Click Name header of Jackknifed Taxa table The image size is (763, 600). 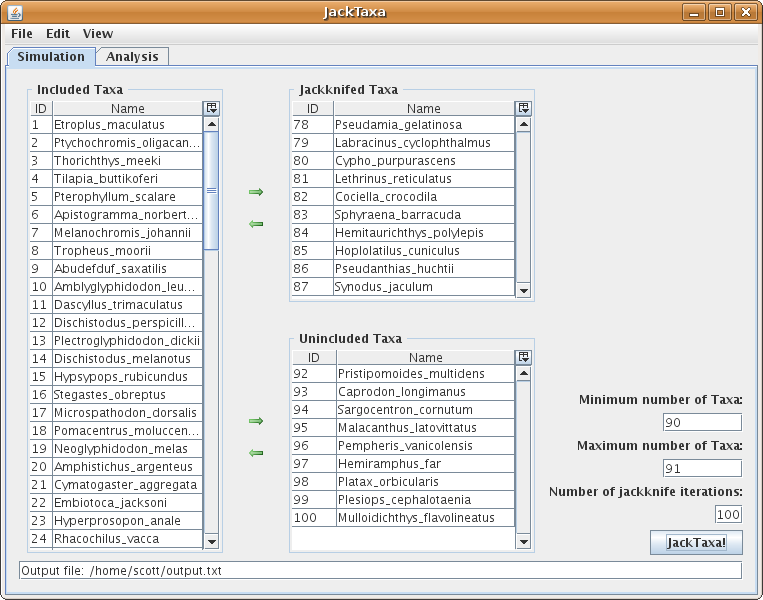pos(424,109)
